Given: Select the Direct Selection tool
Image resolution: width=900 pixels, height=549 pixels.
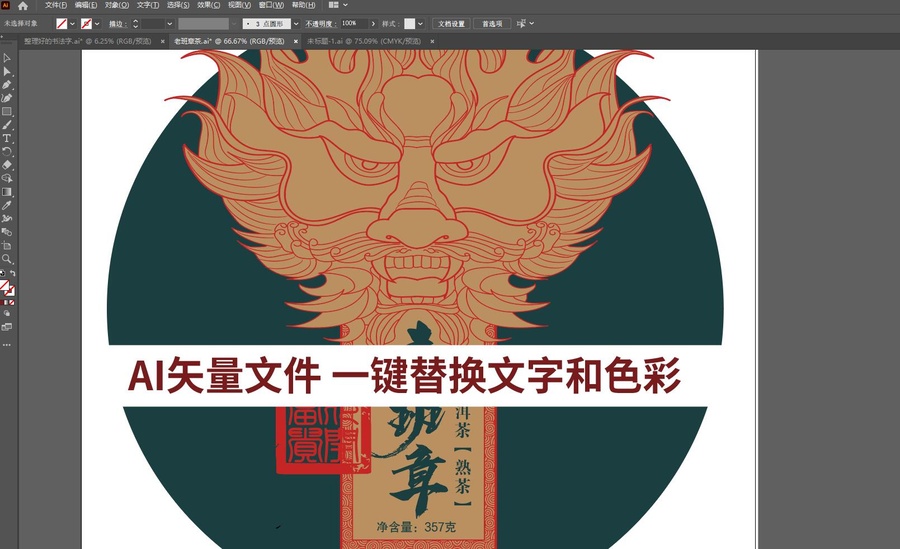Looking at the screenshot, I should (x=7, y=71).
